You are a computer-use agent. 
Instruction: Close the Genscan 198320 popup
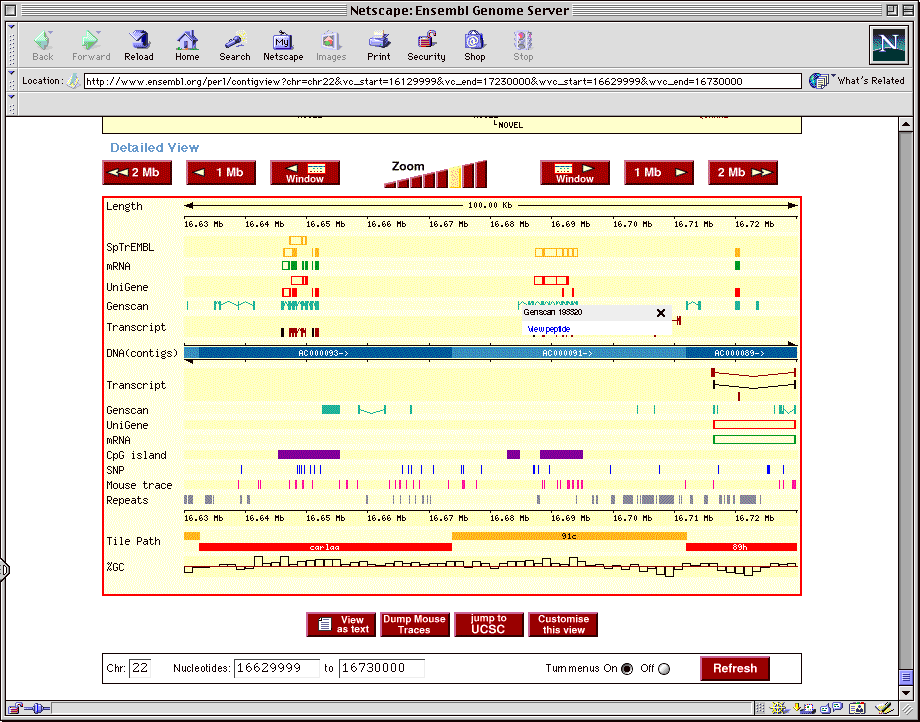(x=661, y=313)
